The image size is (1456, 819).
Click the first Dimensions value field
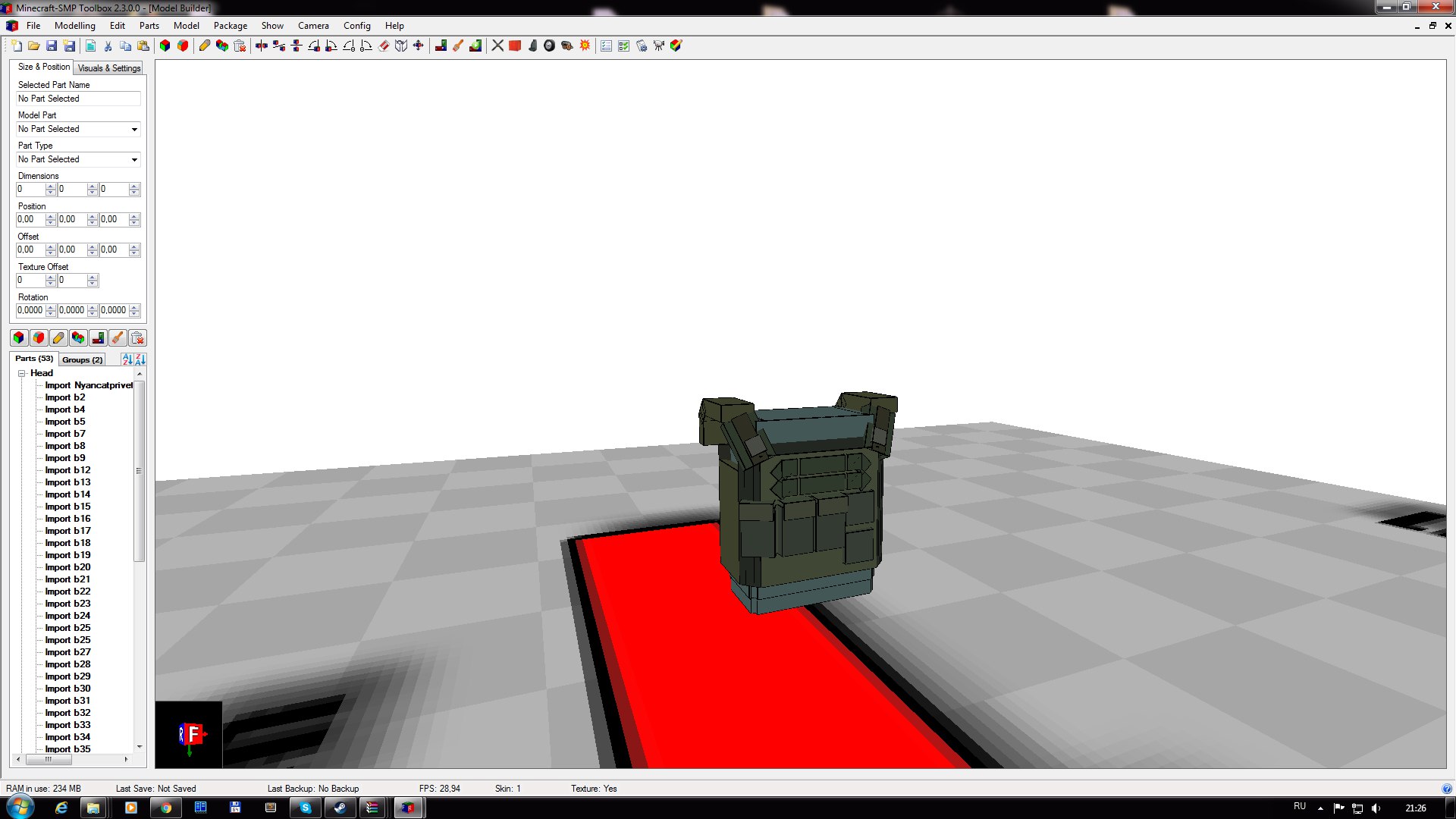[x=30, y=190]
